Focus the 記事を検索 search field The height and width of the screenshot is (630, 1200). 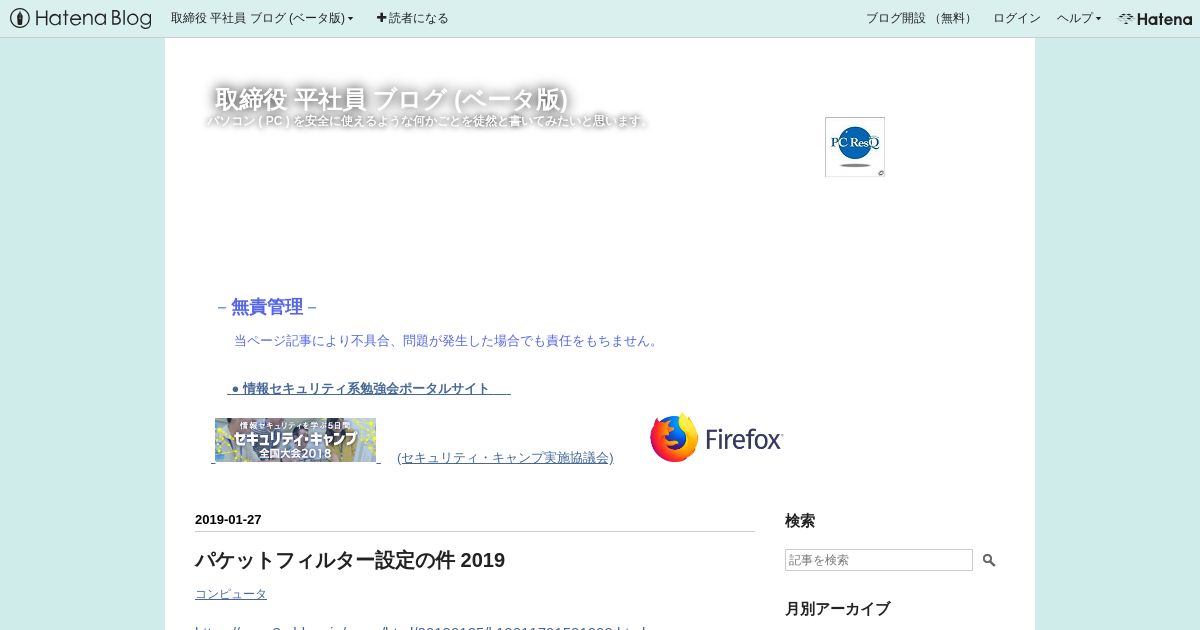click(879, 560)
